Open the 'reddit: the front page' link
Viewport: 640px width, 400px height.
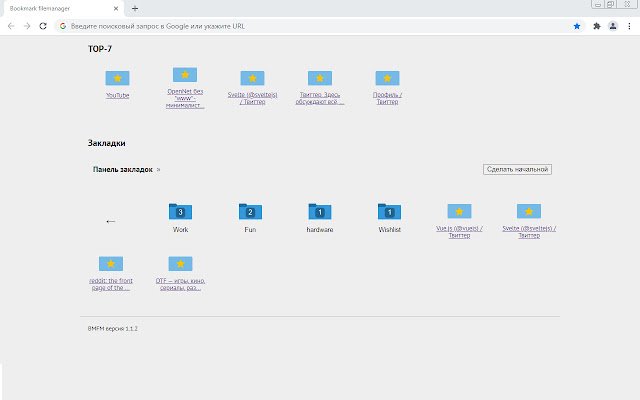111,284
